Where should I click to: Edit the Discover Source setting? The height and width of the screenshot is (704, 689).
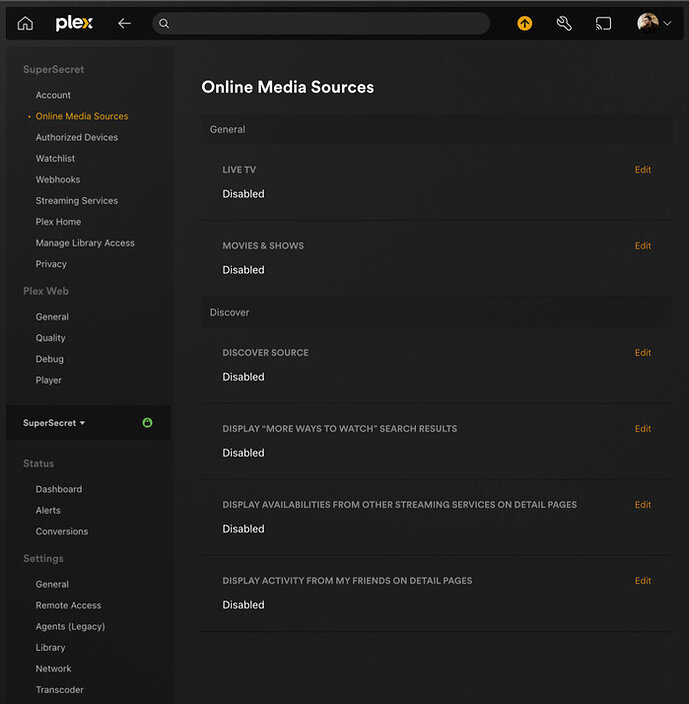point(643,353)
